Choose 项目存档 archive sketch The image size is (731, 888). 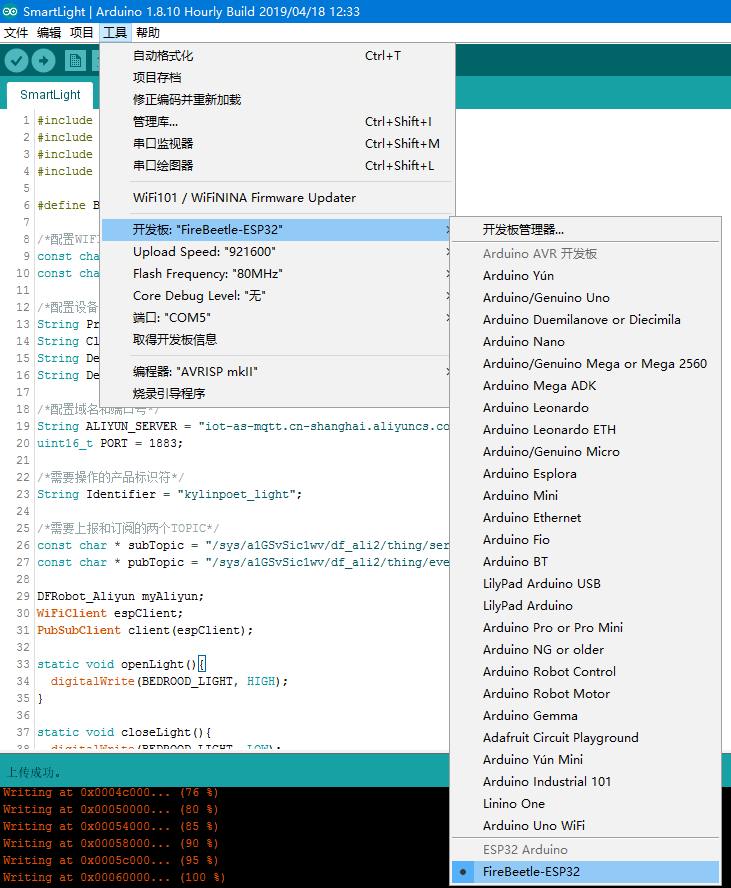click(277, 78)
